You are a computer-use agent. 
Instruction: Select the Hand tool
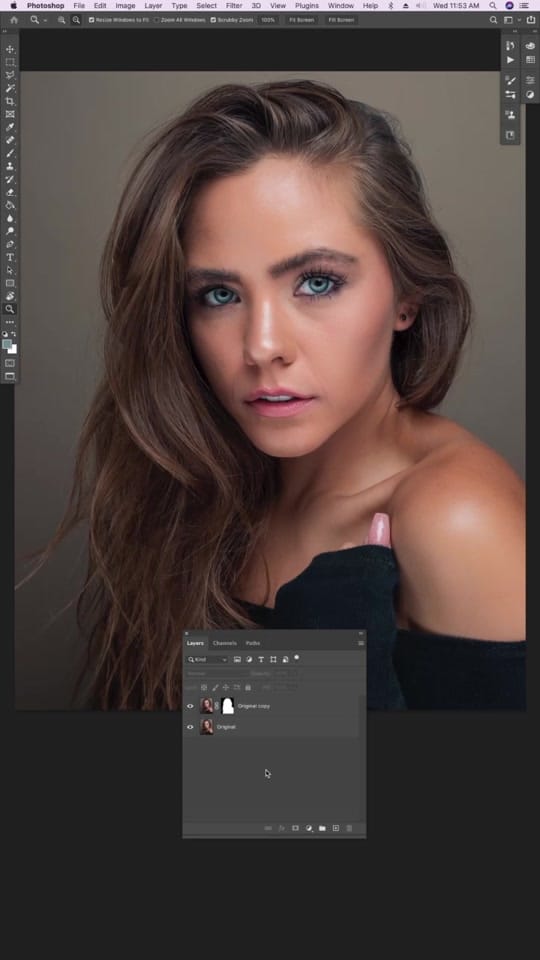(x=10, y=296)
